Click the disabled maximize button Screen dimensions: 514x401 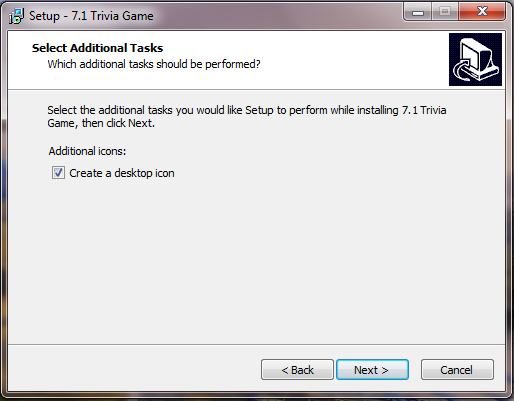point(445,12)
